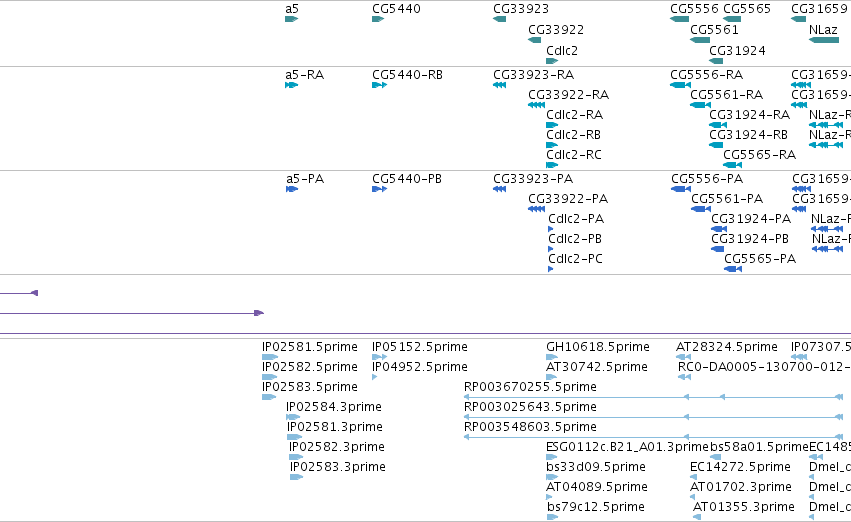Select the AT04089.5prime EST label
This screenshot has height=522, width=851.
click(x=597, y=488)
